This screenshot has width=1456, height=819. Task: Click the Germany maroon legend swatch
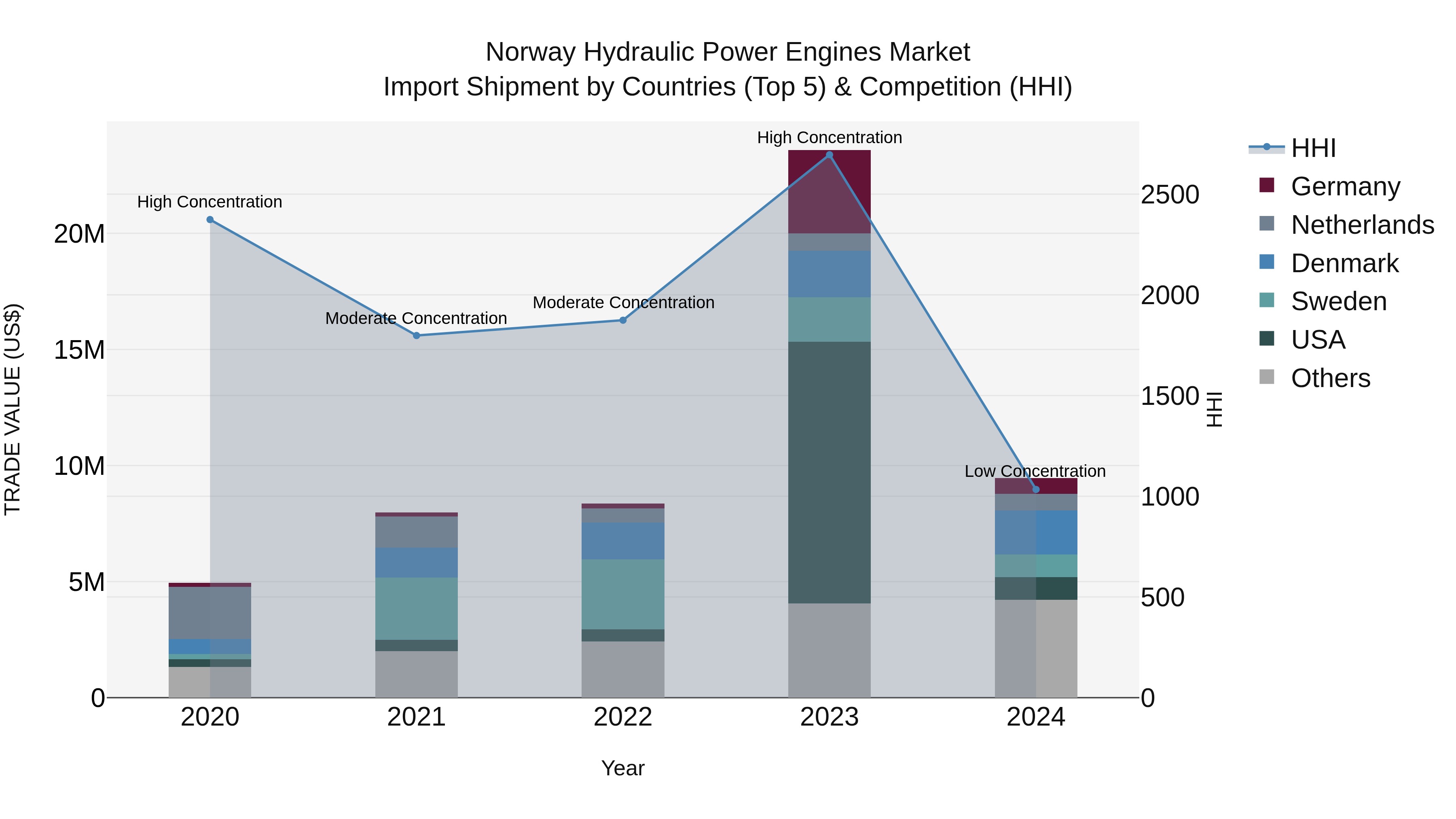[1267, 185]
